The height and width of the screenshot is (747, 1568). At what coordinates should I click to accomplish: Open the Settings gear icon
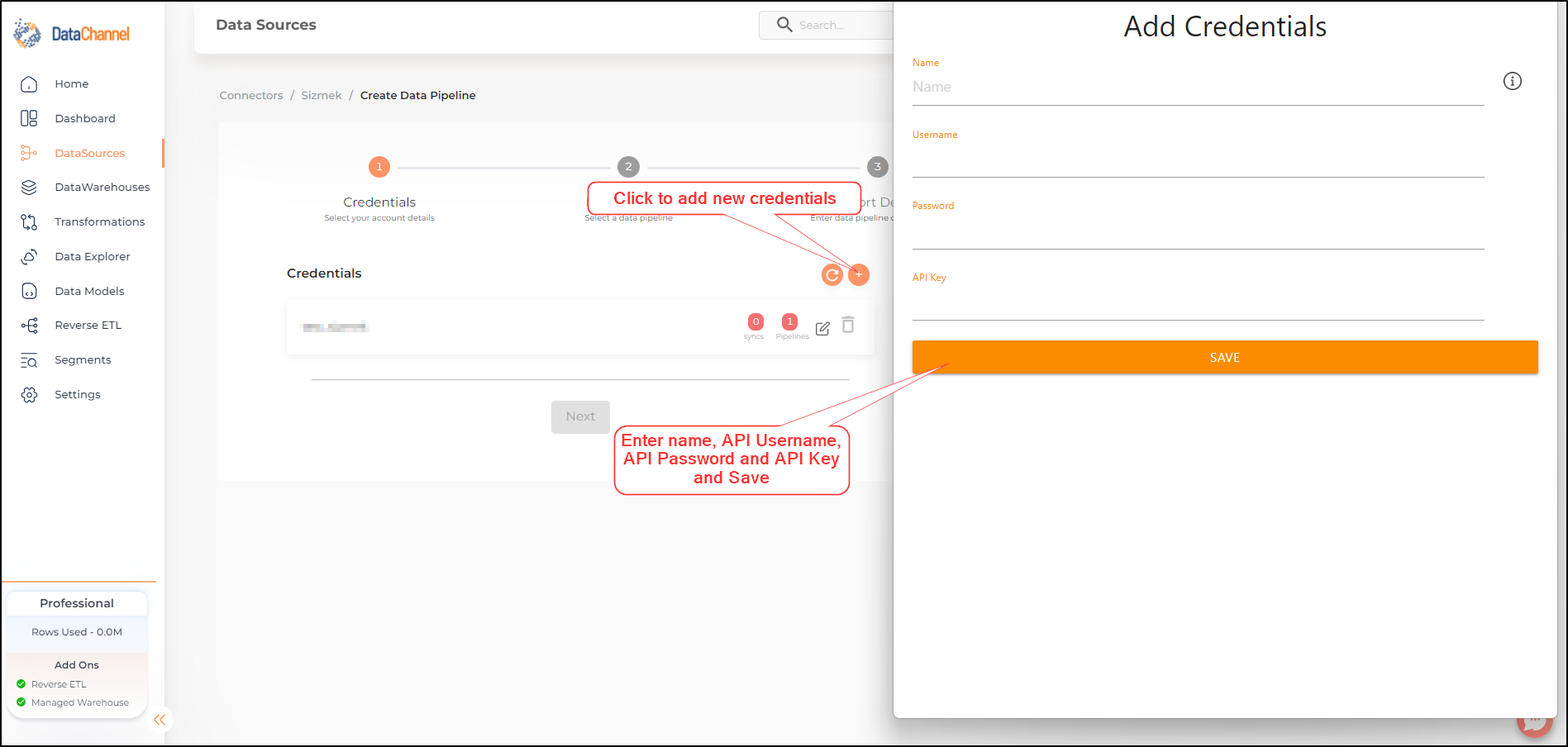point(29,395)
